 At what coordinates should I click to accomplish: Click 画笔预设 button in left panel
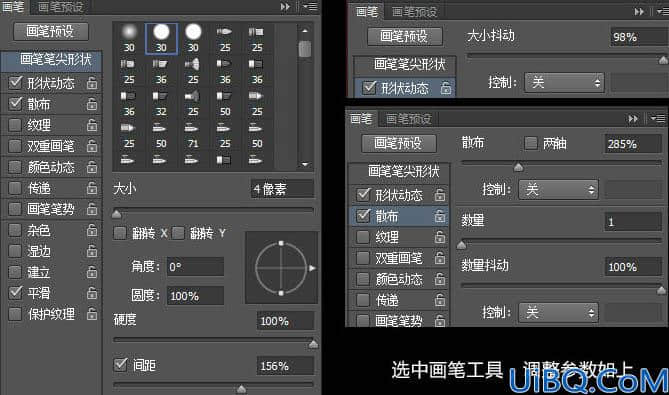click(x=51, y=32)
